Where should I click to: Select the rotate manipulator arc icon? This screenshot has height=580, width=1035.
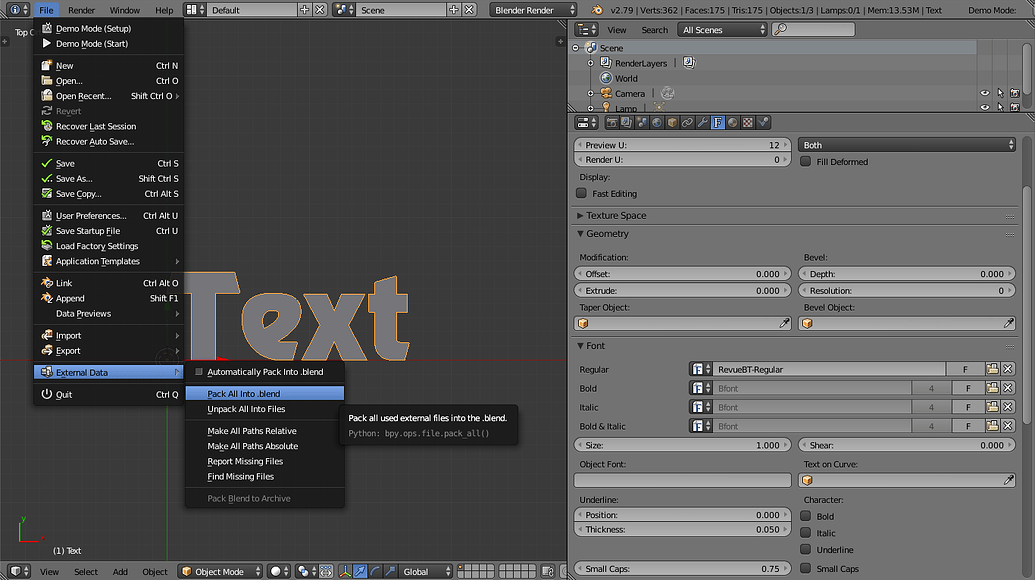pyautogui.click(x=376, y=571)
